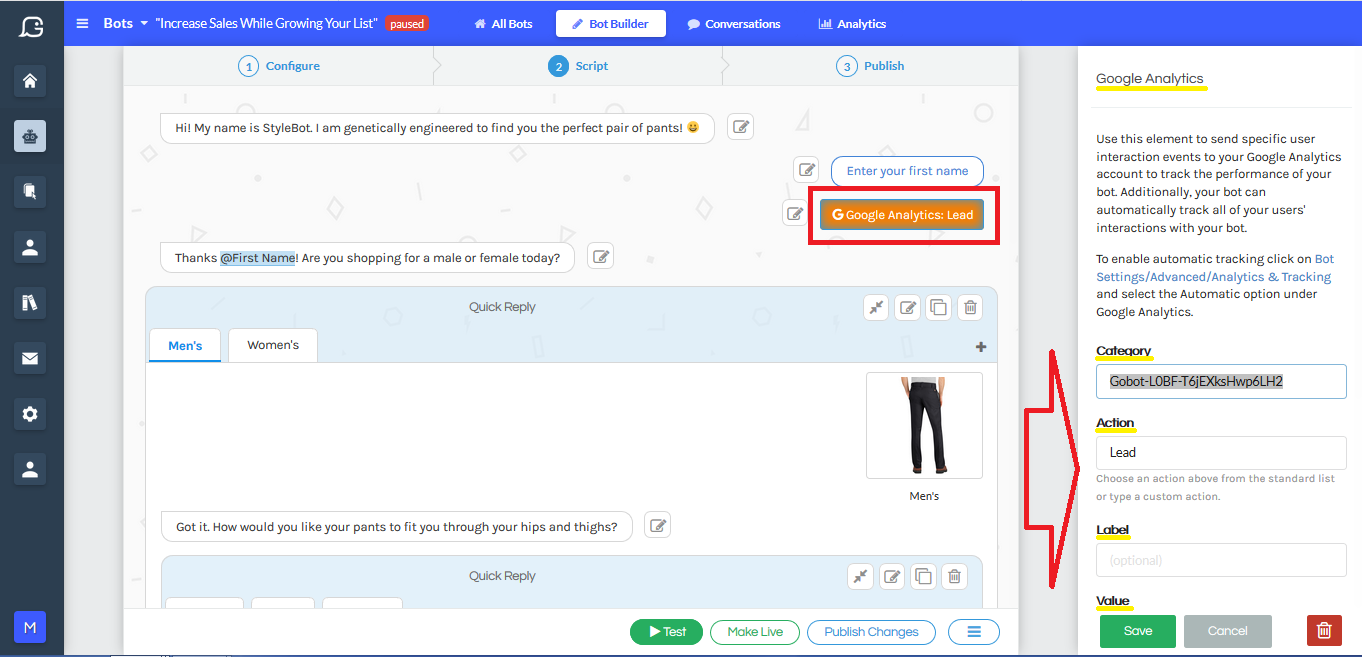The width and height of the screenshot is (1362, 657).
Task: Click the 'Enter your first name' input bubble
Action: pyautogui.click(x=907, y=171)
